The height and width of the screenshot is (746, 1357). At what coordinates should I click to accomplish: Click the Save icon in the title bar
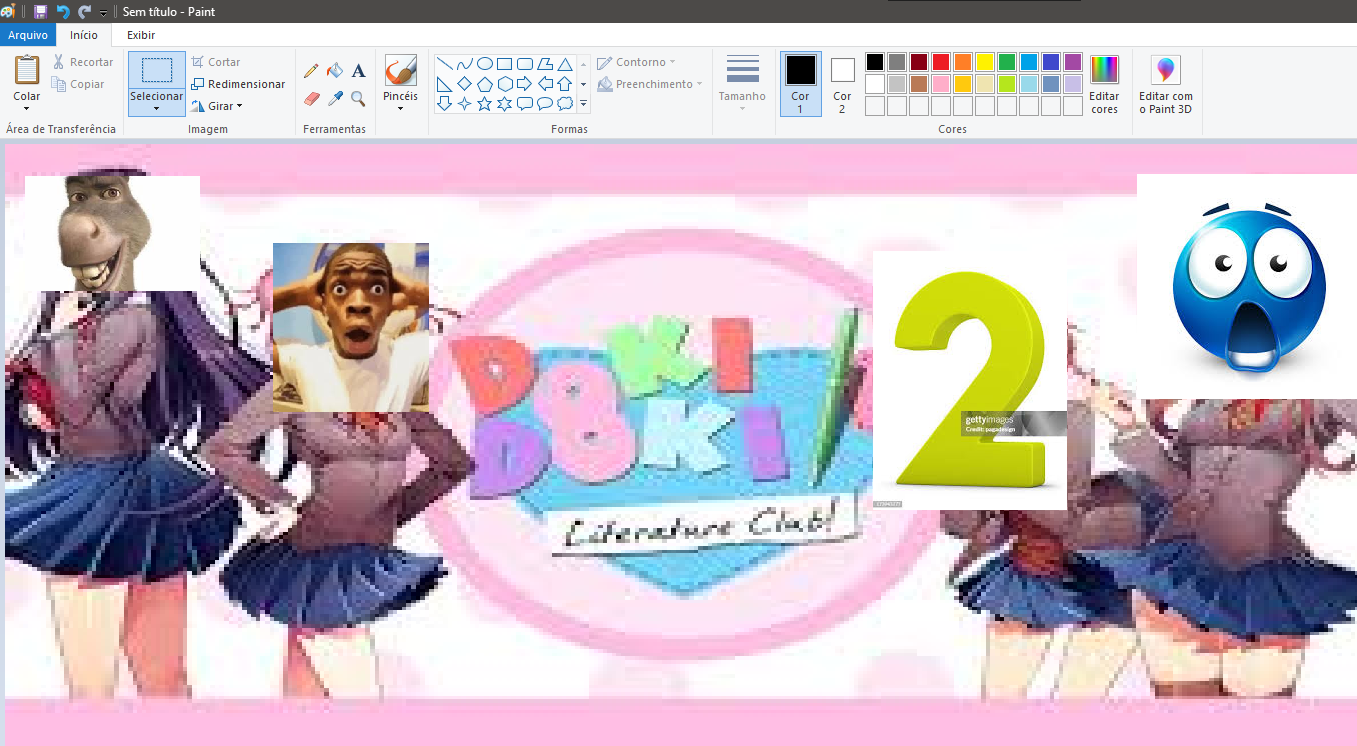click(40, 11)
